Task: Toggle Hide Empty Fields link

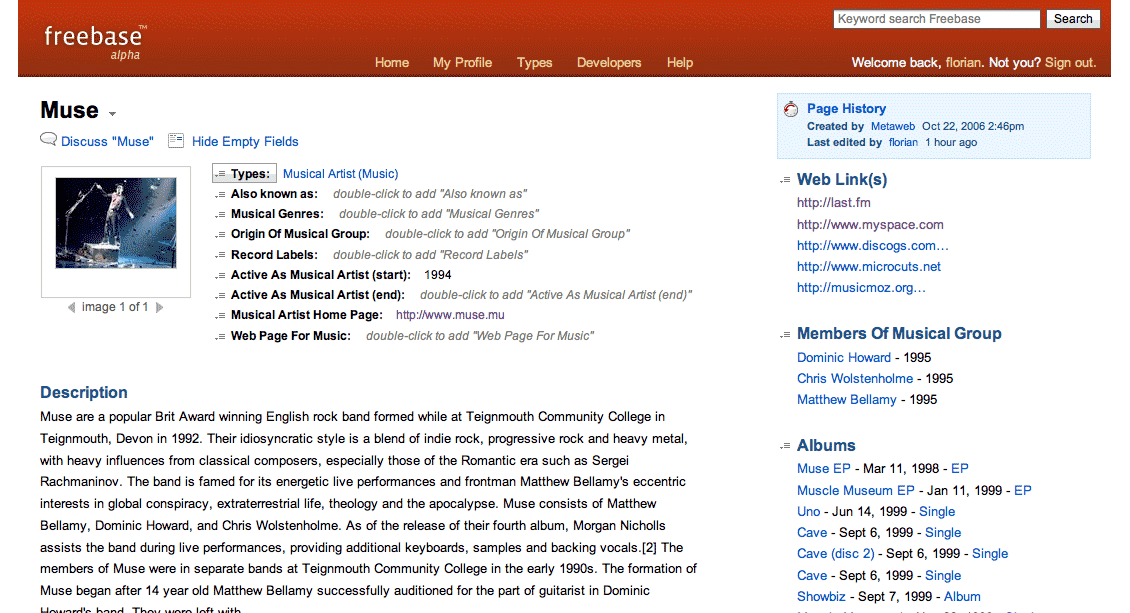Action: pyautogui.click(x=245, y=142)
